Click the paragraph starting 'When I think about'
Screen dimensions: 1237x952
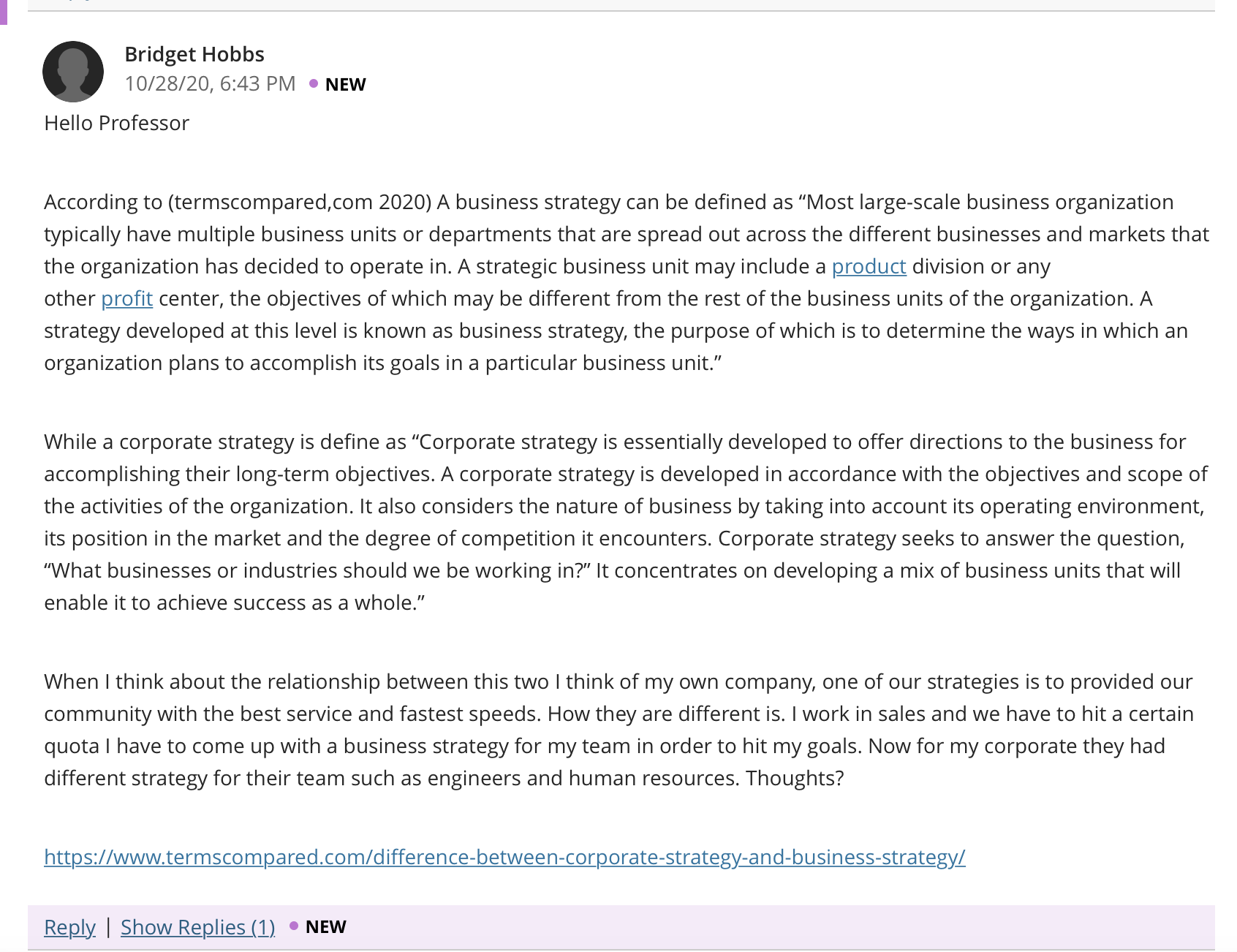(618, 730)
